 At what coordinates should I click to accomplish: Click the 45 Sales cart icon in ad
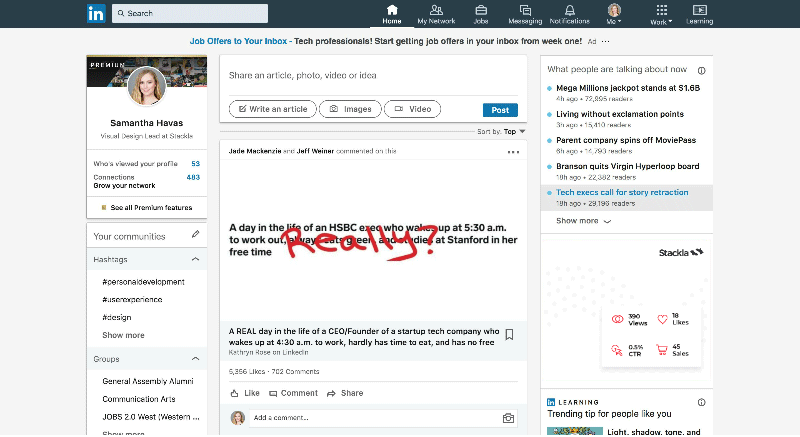(x=662, y=350)
